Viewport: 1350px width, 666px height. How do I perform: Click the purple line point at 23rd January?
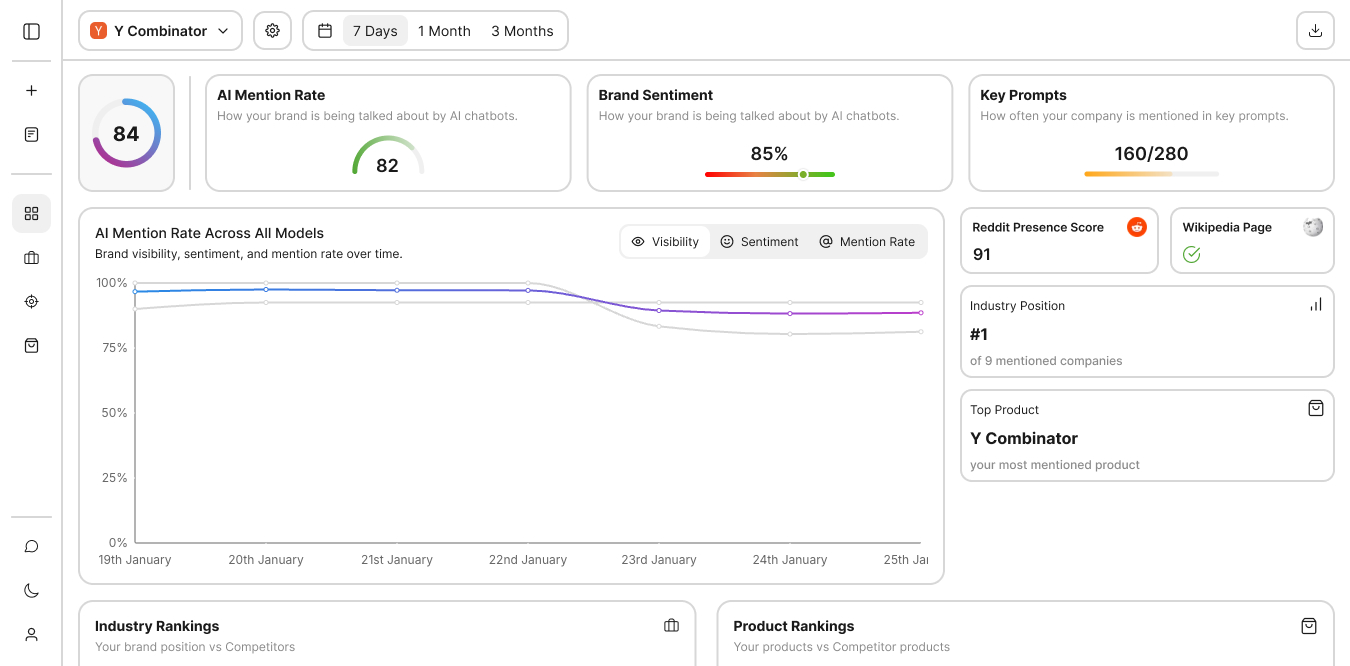(659, 310)
